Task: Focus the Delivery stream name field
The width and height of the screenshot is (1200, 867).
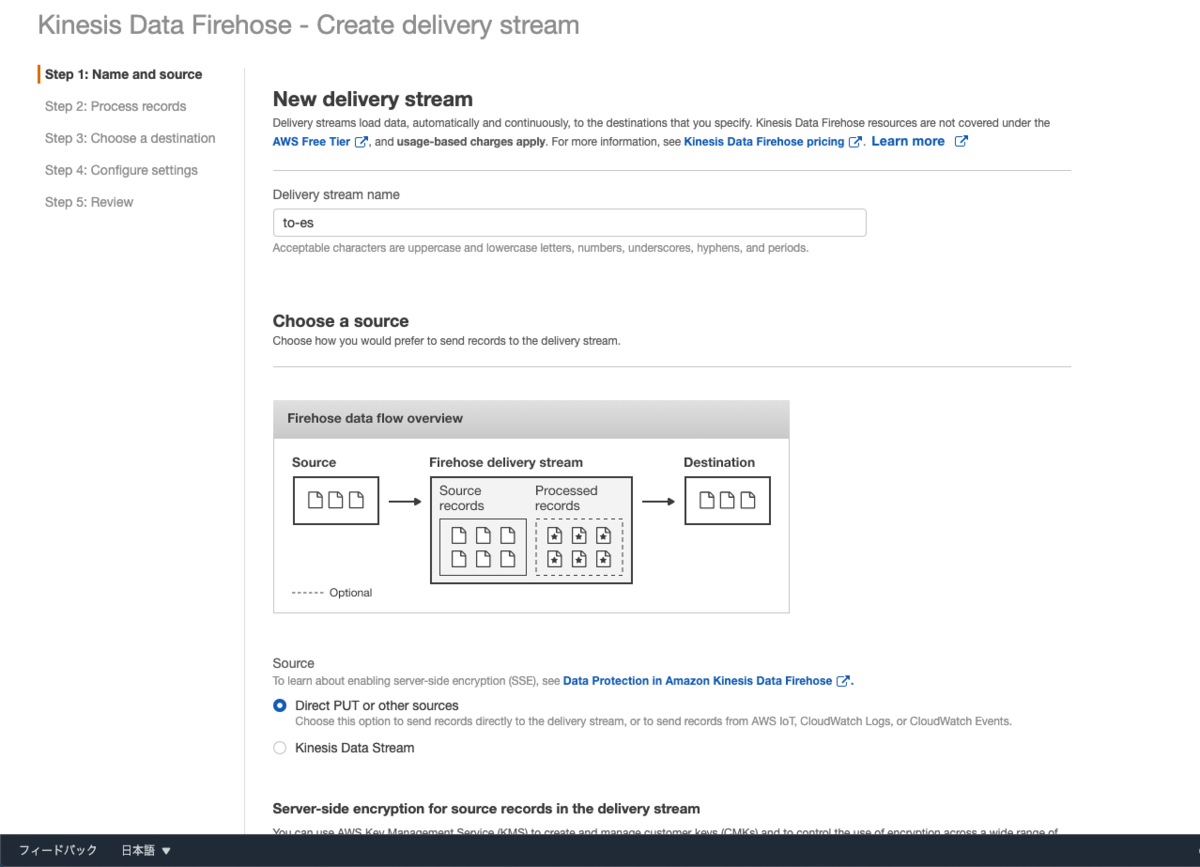Action: click(569, 223)
